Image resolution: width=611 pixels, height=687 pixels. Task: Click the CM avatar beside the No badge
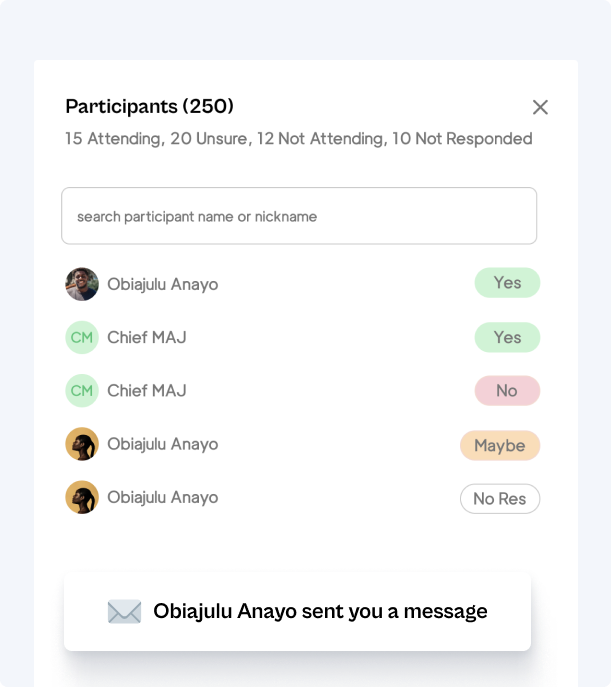click(82, 390)
